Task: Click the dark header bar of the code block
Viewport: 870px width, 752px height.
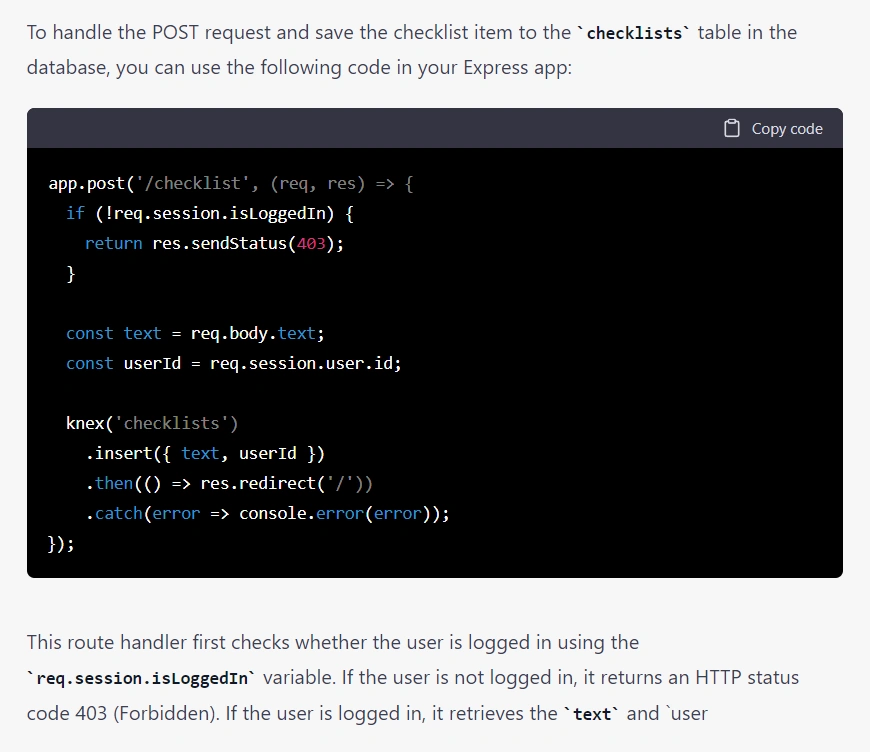Action: pos(400,128)
